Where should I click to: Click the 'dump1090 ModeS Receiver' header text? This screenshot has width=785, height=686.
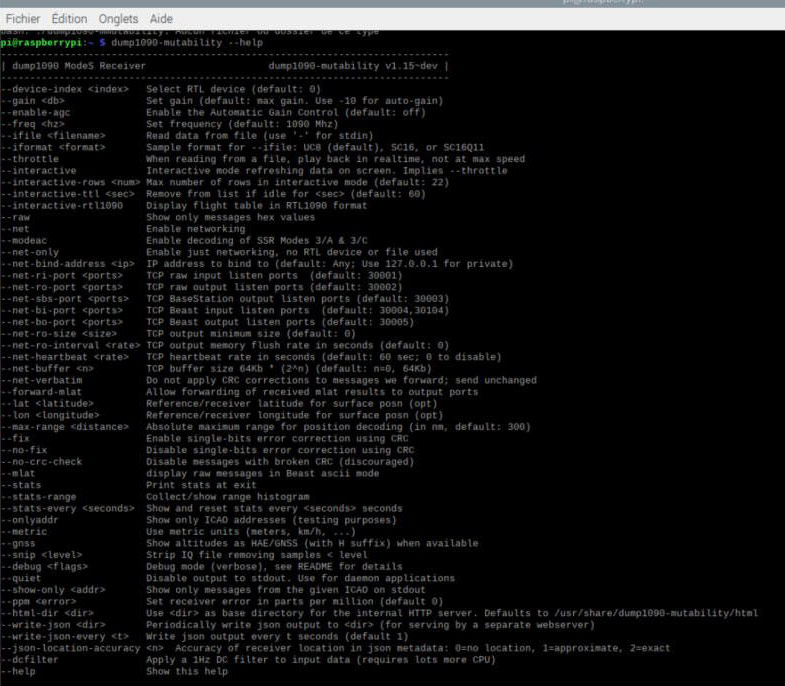click(79, 66)
